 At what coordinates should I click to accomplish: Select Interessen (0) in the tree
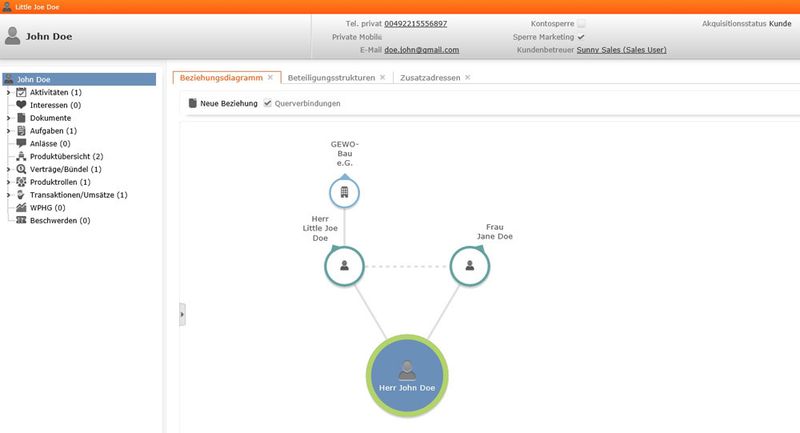coord(55,105)
